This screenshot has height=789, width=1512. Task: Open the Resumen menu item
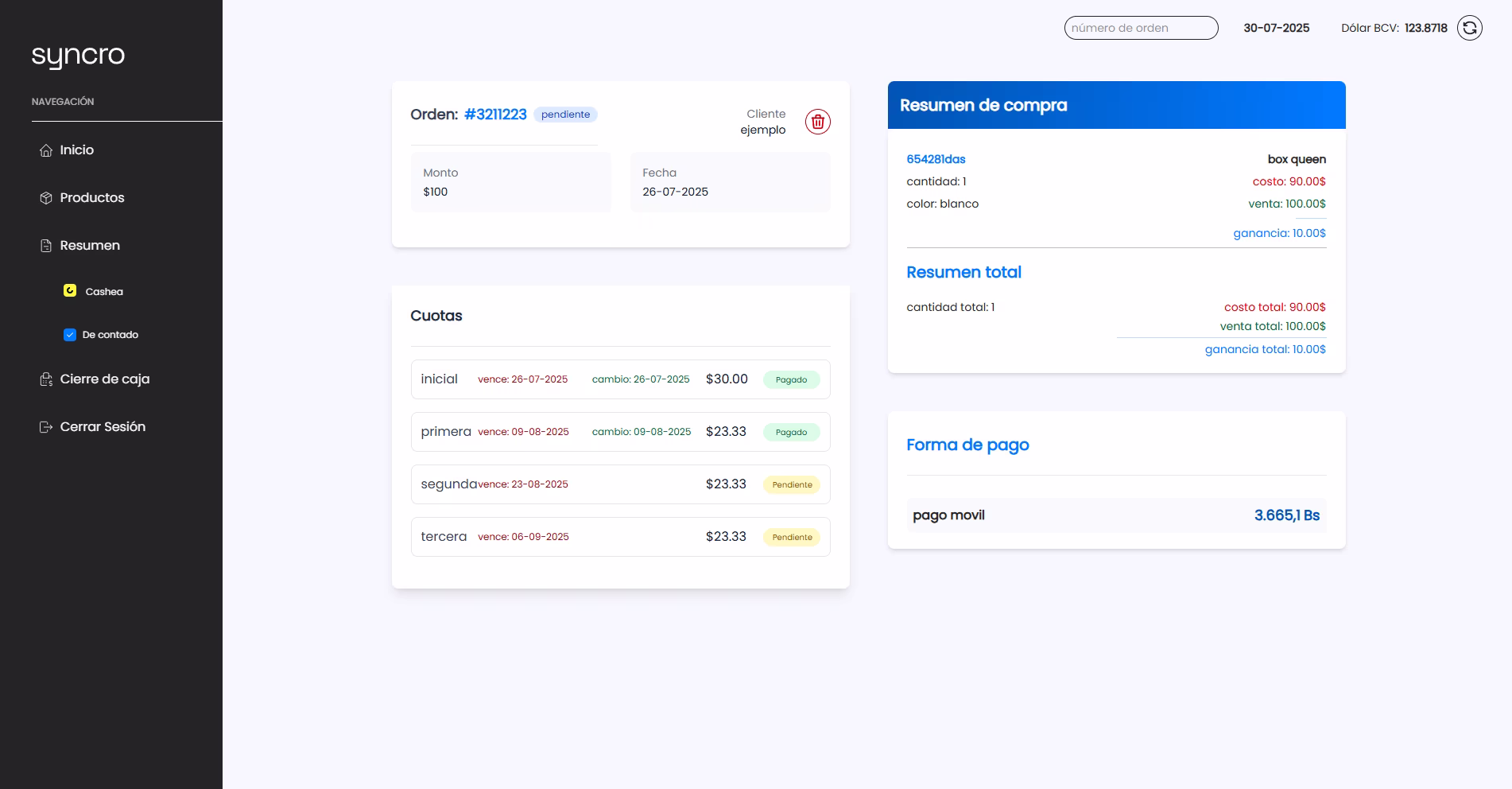(x=90, y=246)
